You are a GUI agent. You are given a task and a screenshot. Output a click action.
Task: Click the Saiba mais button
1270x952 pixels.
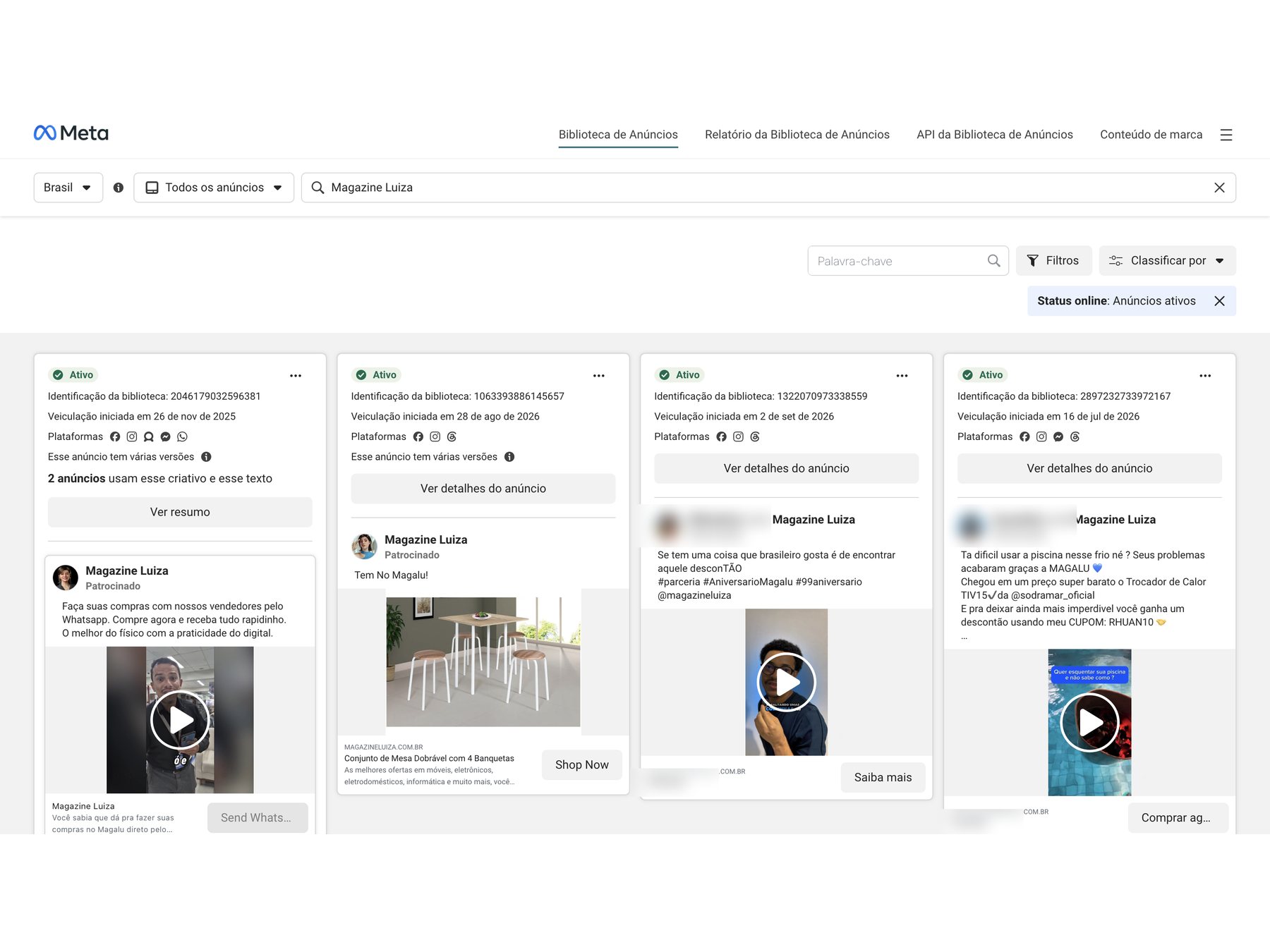883,778
